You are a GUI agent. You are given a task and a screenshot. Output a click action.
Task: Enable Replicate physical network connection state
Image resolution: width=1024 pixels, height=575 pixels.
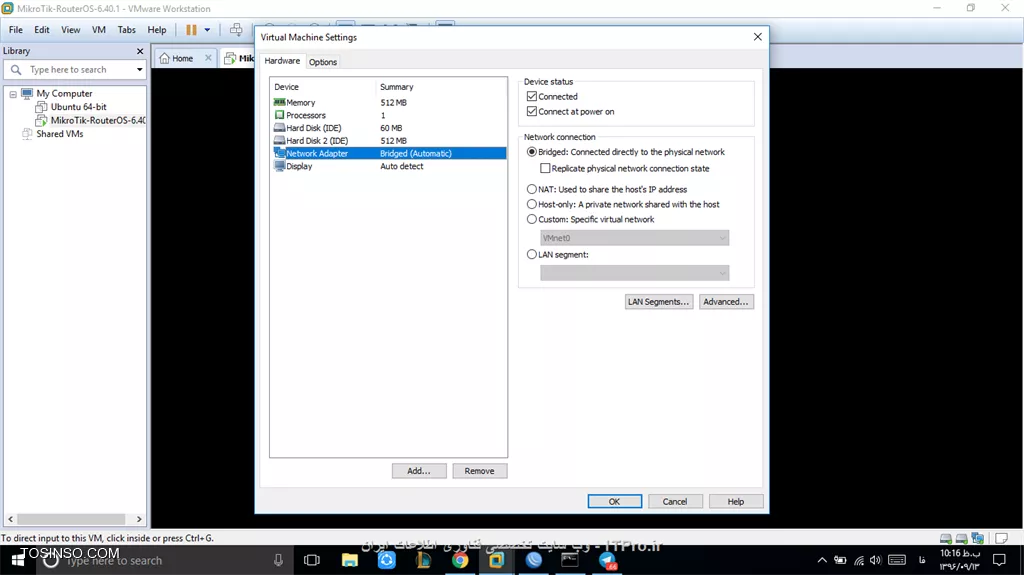click(x=545, y=169)
